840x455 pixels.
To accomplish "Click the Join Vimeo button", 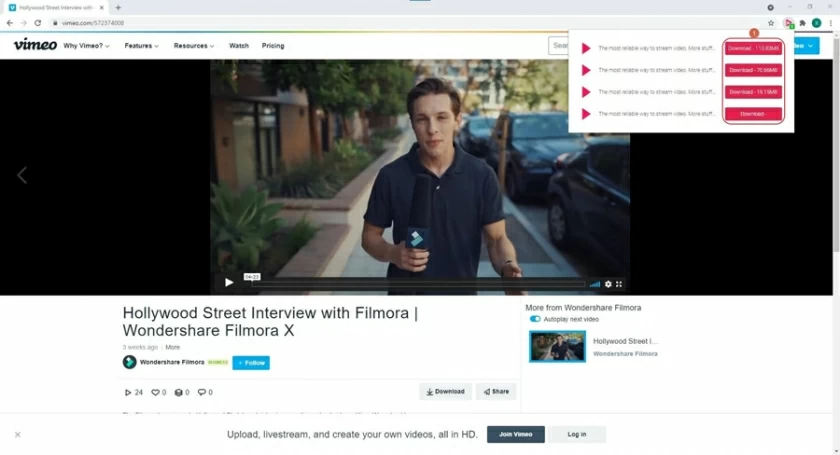I will click(x=516, y=434).
